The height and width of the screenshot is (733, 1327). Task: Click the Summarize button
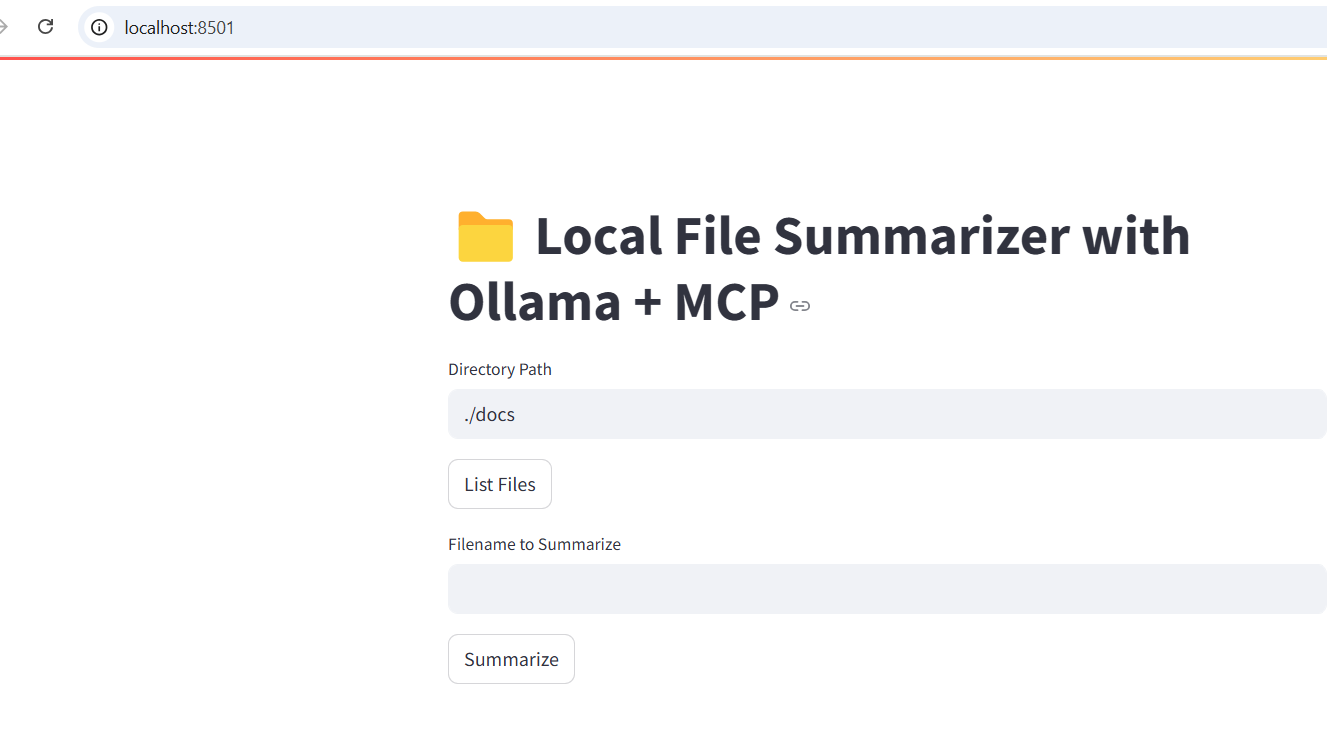(511, 659)
